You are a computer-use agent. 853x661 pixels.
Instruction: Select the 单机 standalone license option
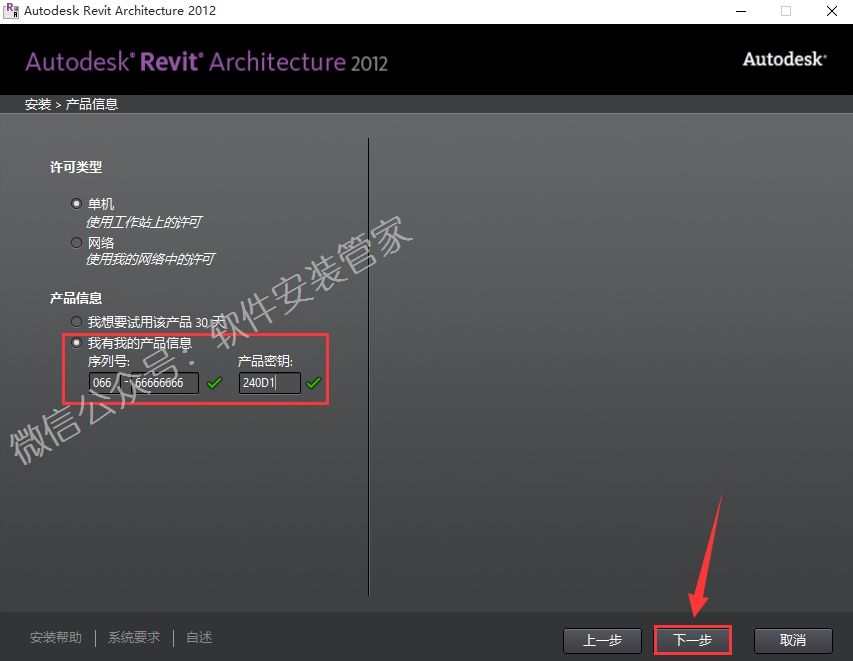tap(77, 204)
